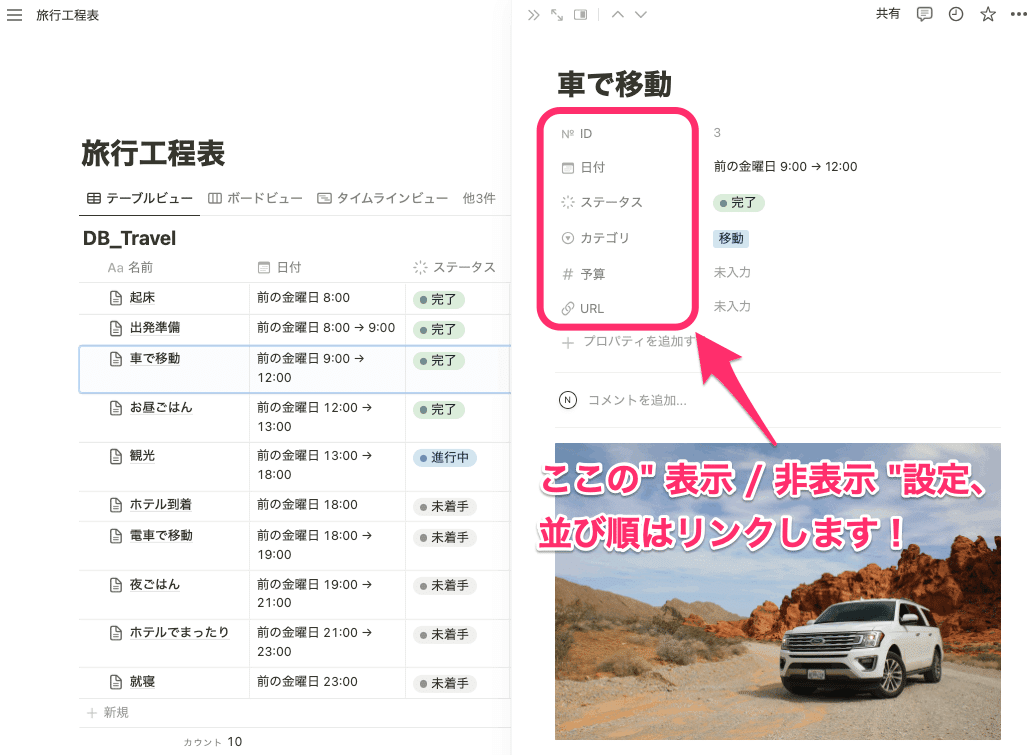Open the sidebar with the hamburger menu icon
1033x755 pixels.
click(x=14, y=14)
